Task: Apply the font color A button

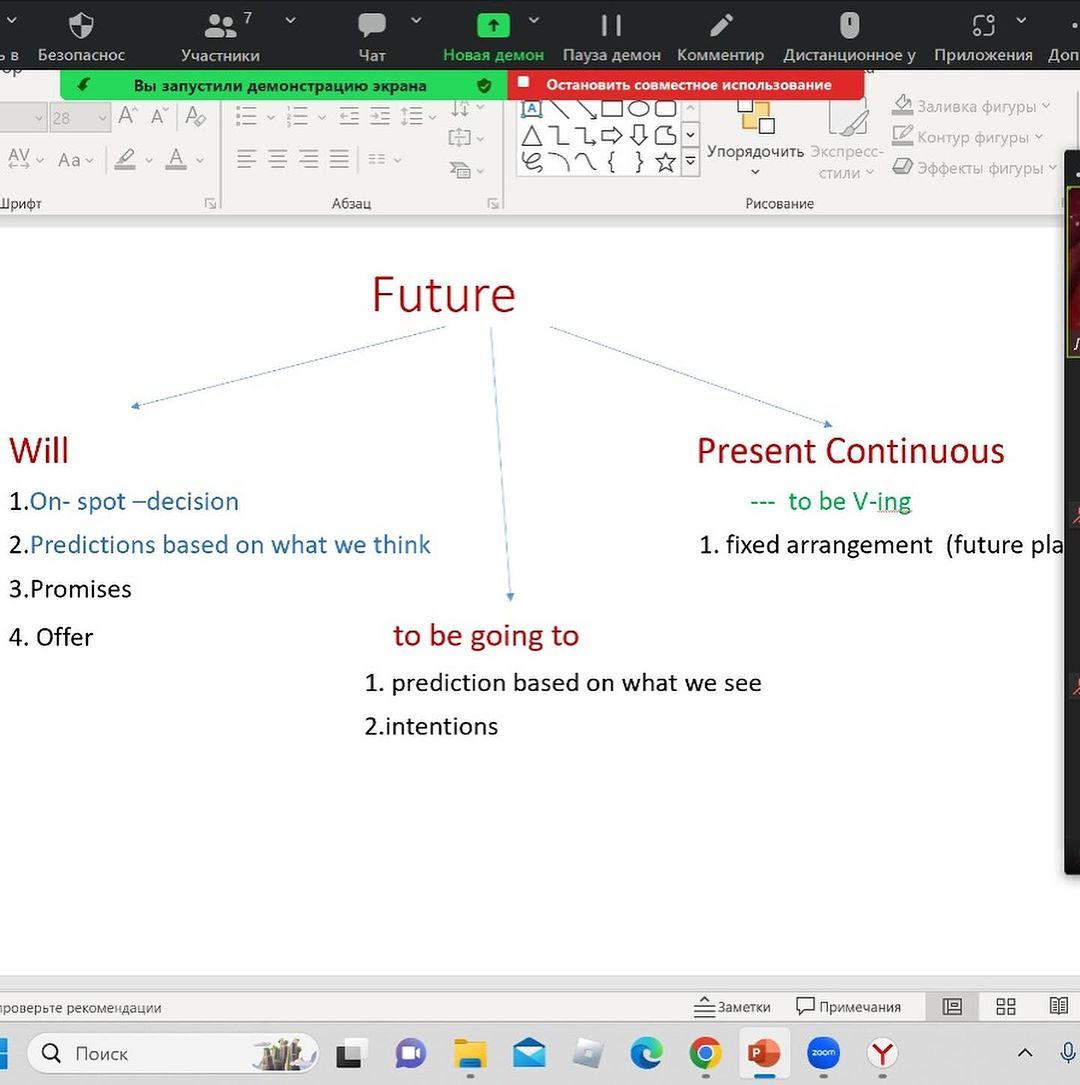Action: [176, 160]
